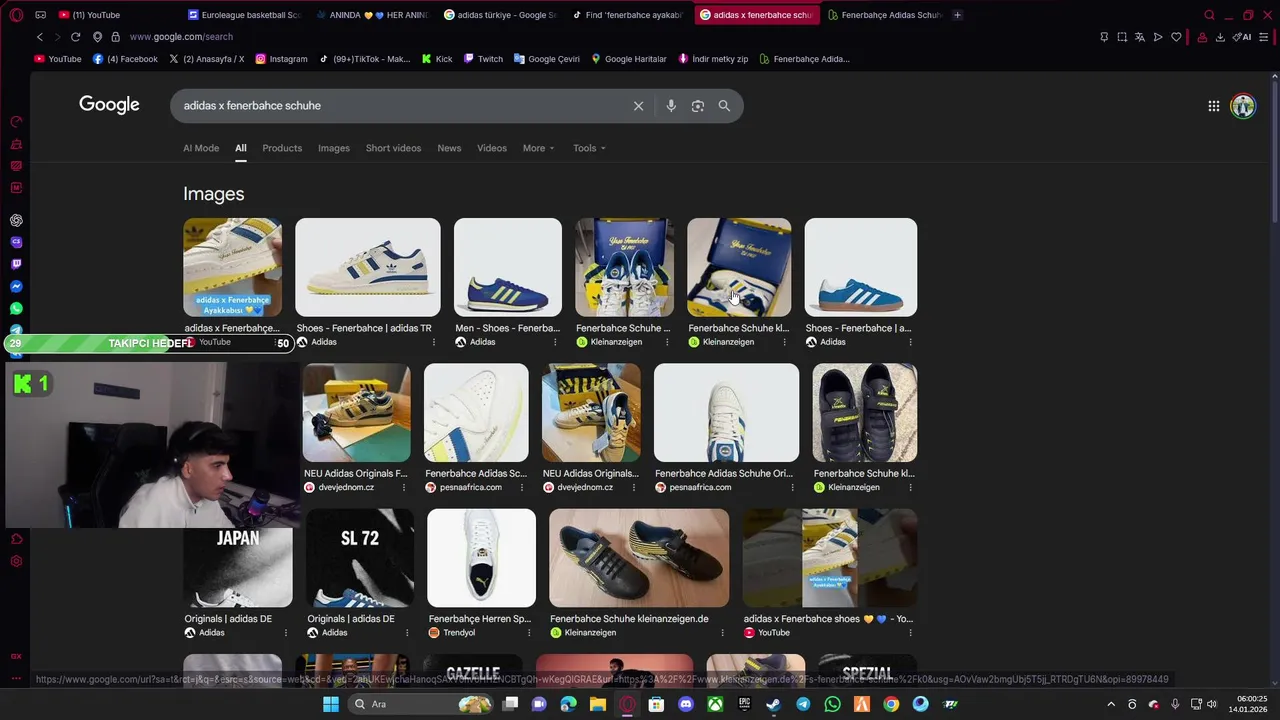Show hidden system tray icons
1280x720 pixels.
coord(1110,704)
